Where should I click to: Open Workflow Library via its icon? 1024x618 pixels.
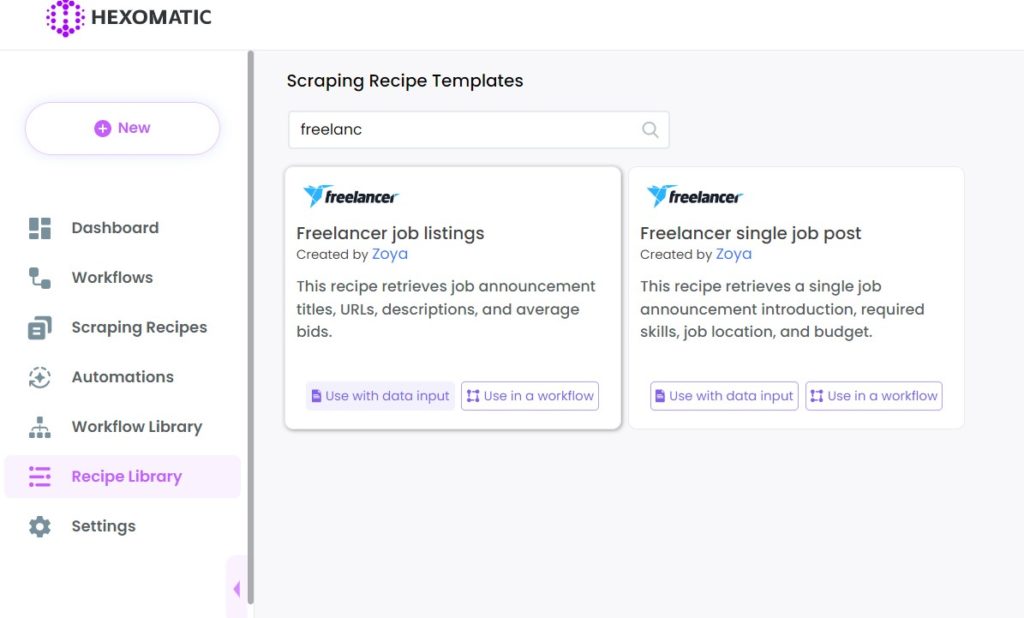coord(40,427)
